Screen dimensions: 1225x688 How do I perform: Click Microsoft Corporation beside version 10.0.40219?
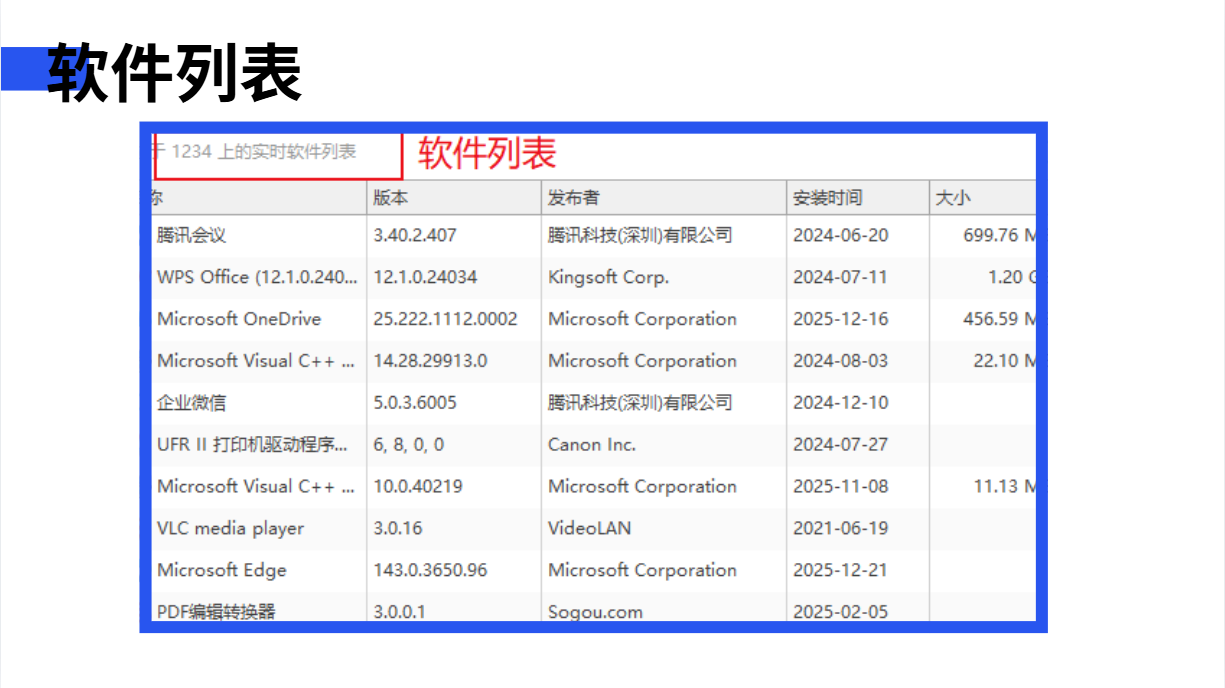[x=642, y=487]
